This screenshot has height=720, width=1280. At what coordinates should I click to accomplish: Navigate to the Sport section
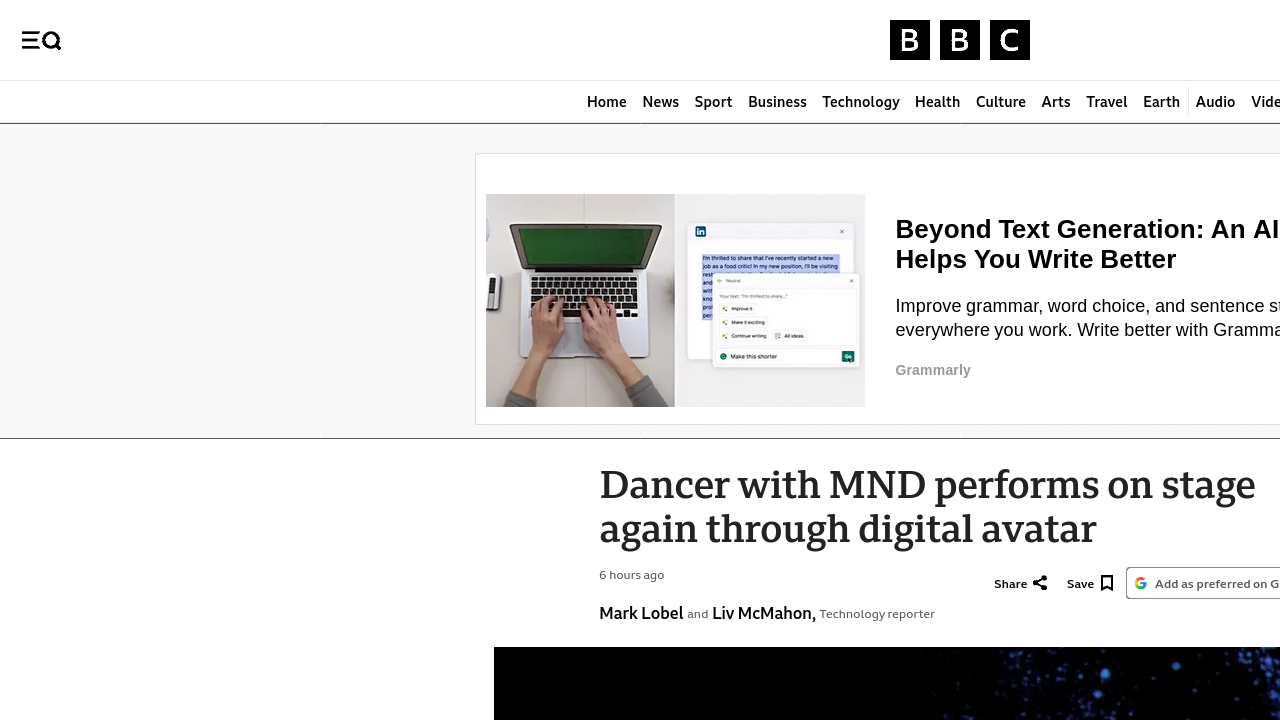[x=713, y=102]
